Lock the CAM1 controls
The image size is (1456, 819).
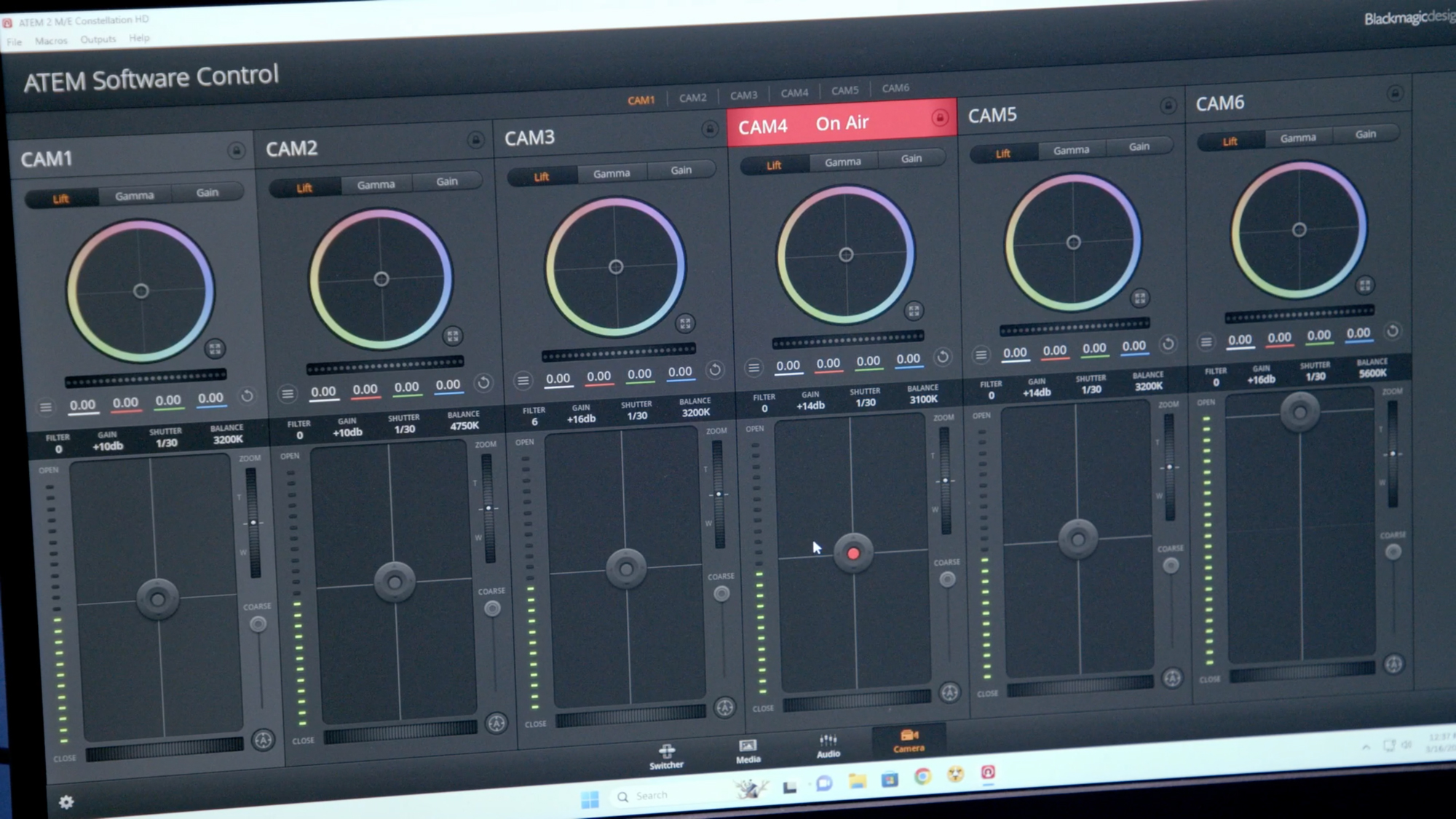tap(236, 151)
